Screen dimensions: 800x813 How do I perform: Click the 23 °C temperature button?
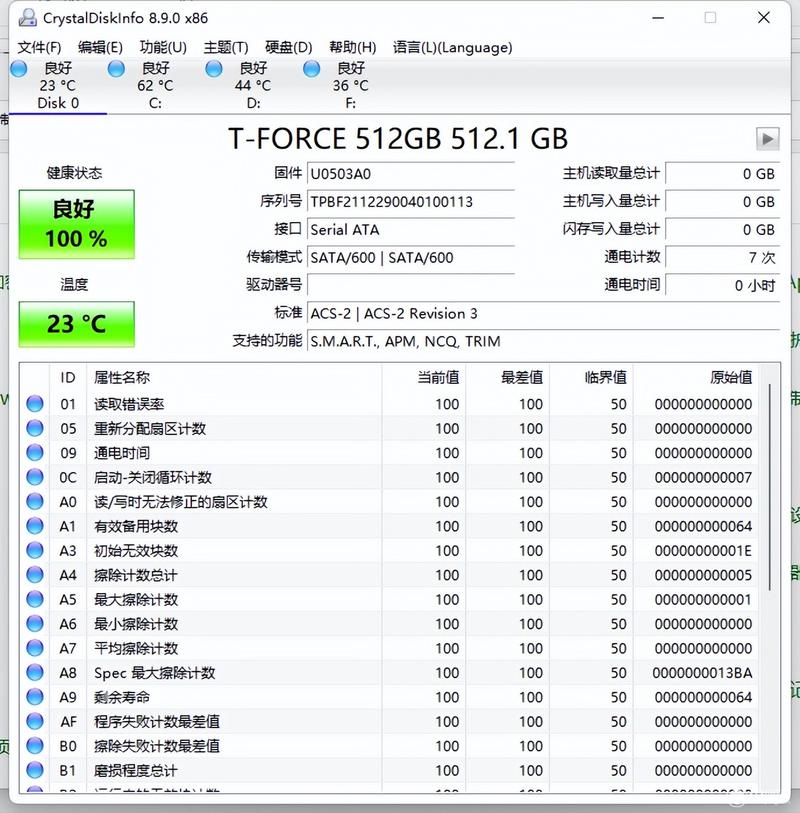point(77,324)
